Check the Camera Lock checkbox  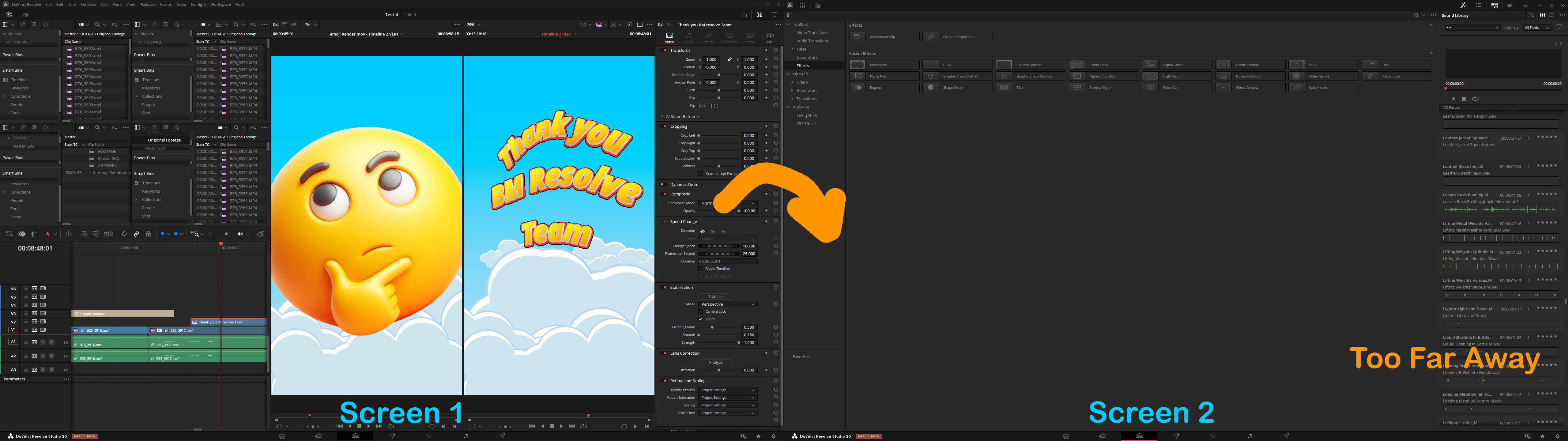coord(701,311)
